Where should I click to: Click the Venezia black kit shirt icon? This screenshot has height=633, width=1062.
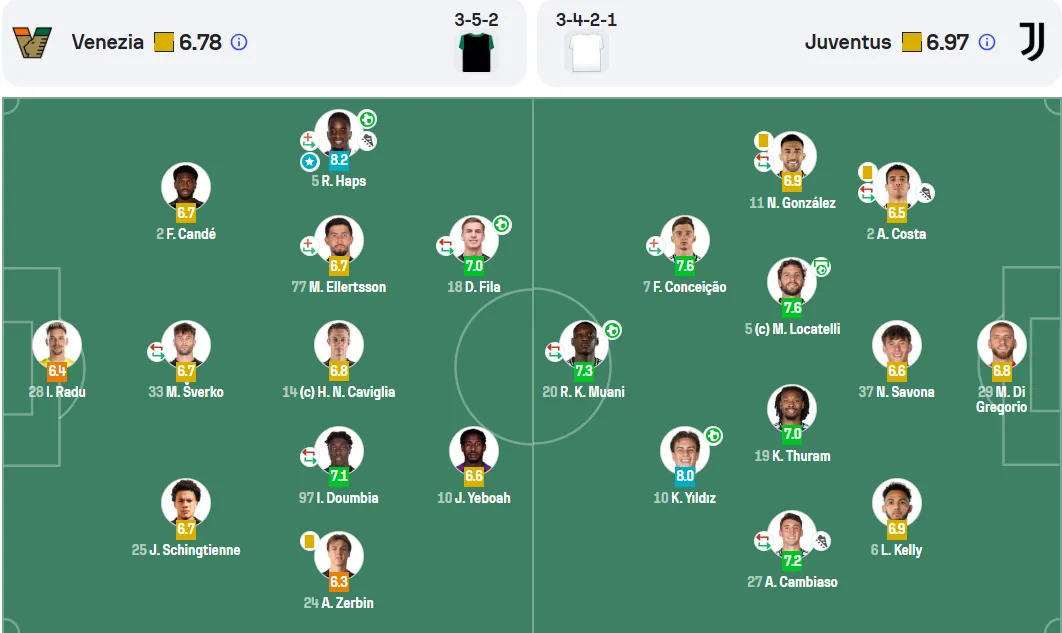point(476,52)
